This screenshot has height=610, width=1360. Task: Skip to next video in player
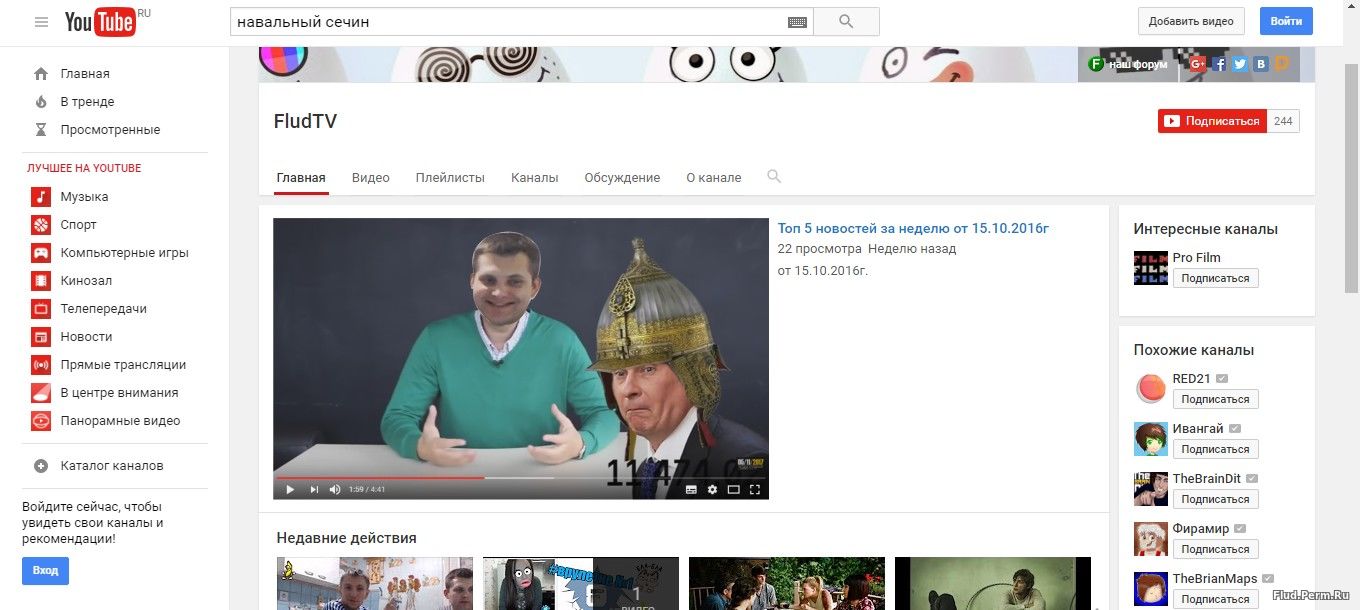click(x=313, y=489)
